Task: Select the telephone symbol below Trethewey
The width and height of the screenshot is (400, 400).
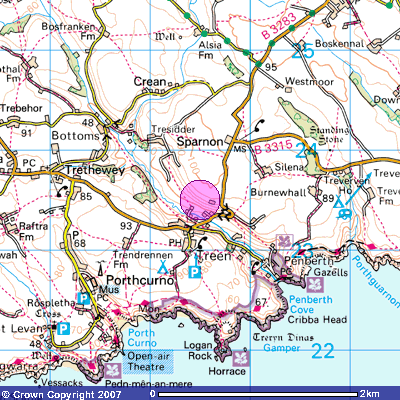Action: coord(62,191)
